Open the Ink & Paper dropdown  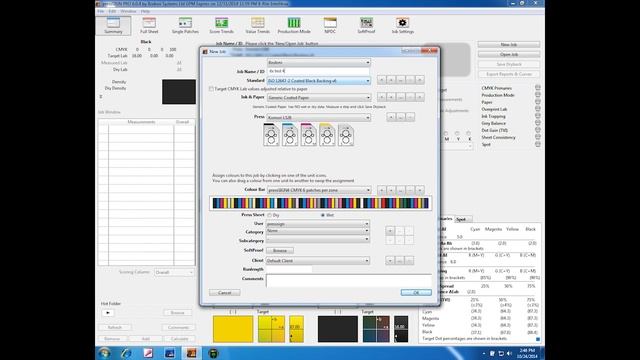[x=319, y=98]
